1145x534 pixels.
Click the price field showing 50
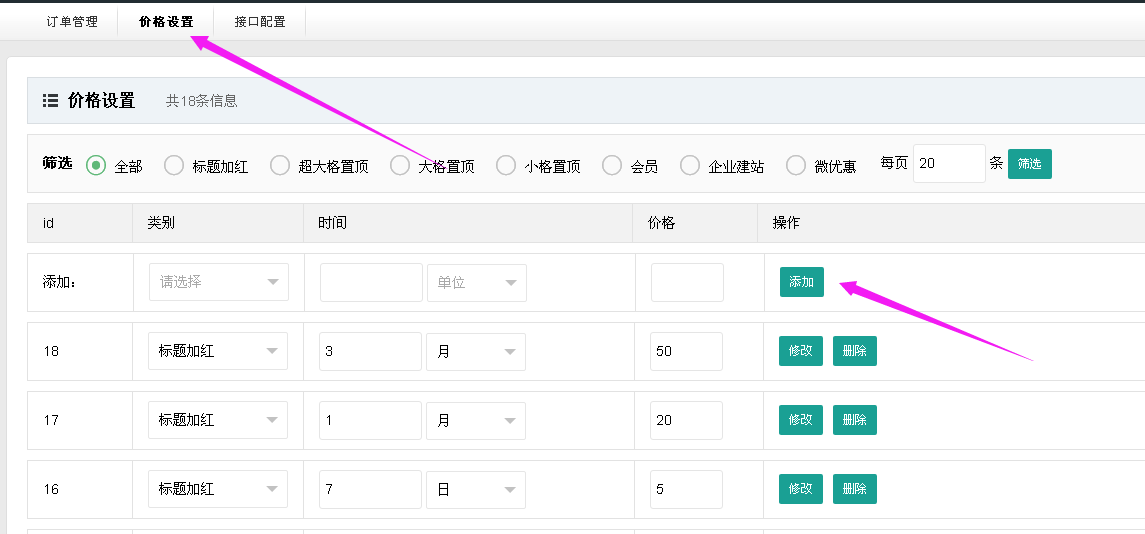point(686,351)
